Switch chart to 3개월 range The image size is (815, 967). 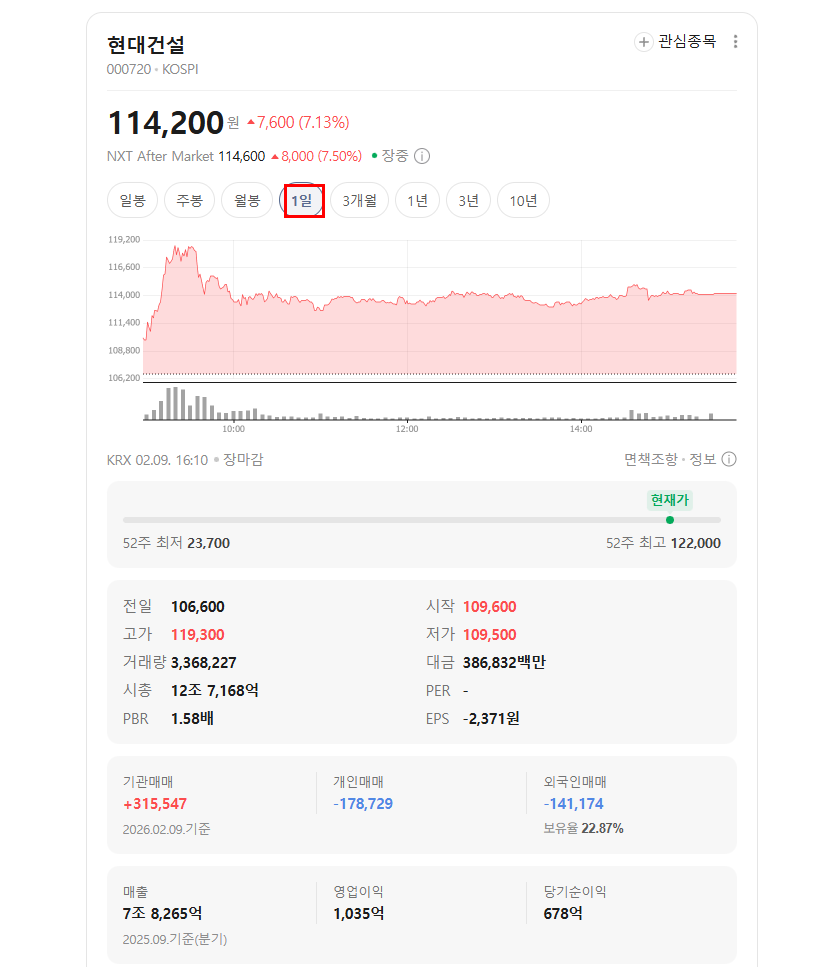click(359, 200)
